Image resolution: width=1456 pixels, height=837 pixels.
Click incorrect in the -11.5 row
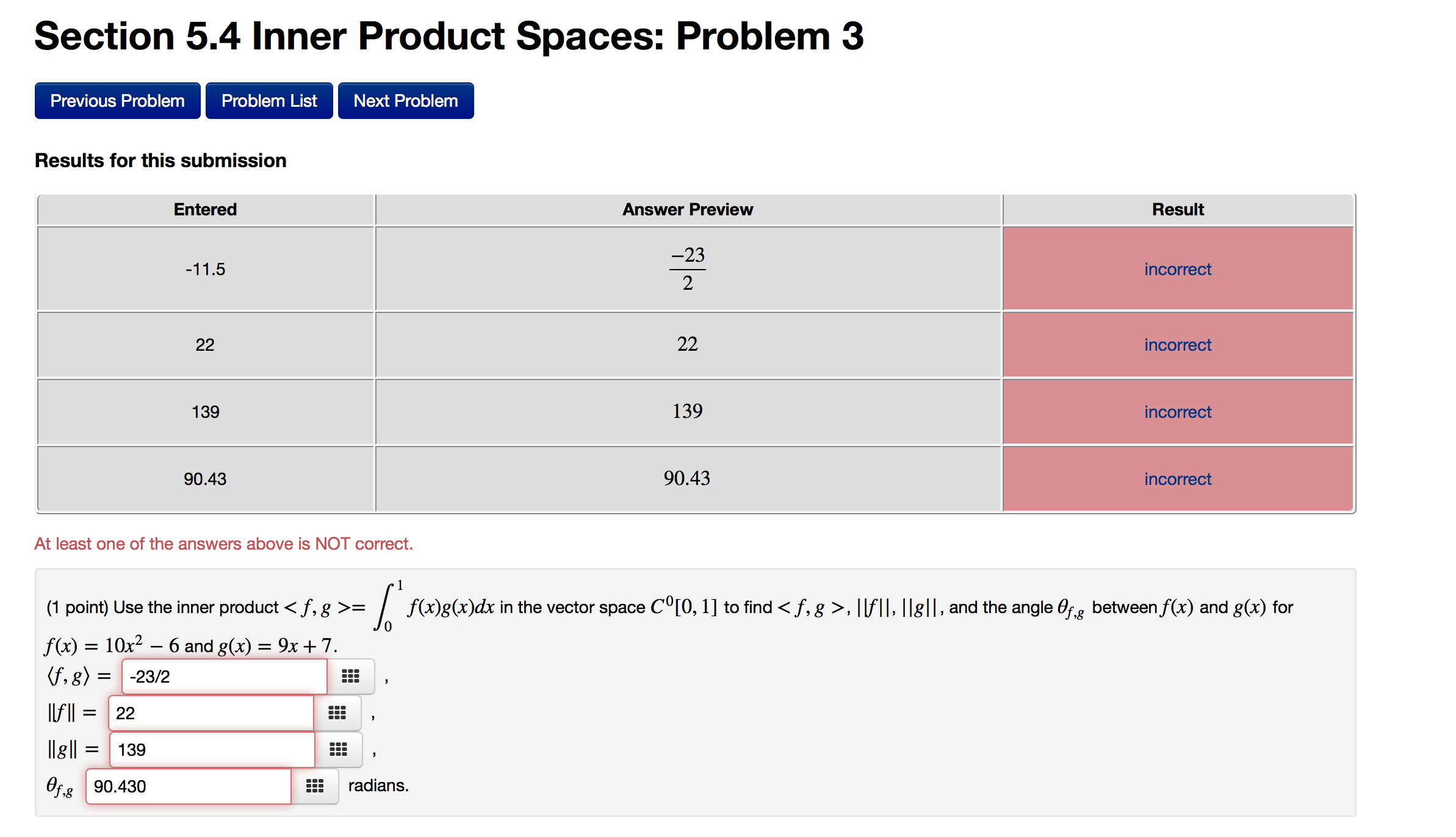(x=1177, y=269)
